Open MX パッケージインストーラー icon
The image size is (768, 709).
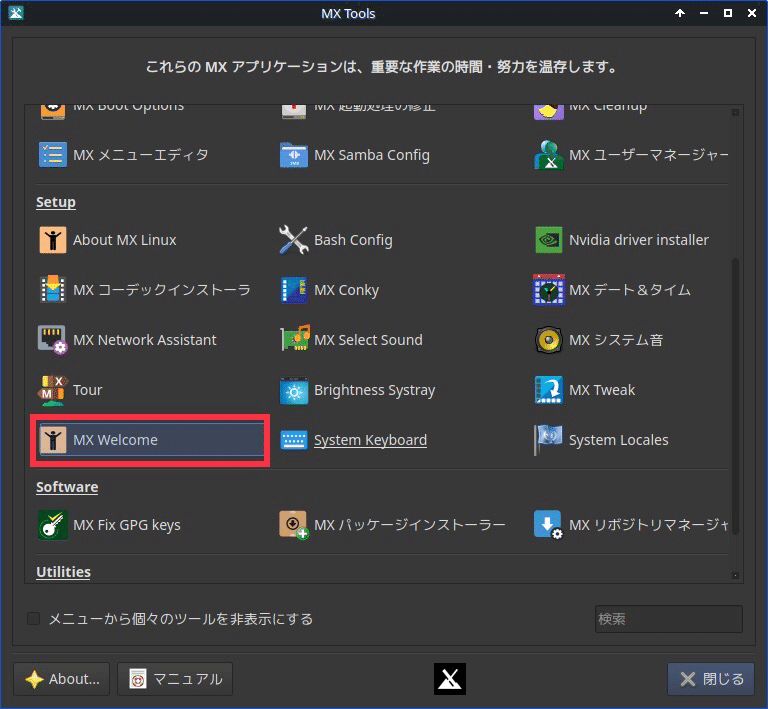(293, 525)
